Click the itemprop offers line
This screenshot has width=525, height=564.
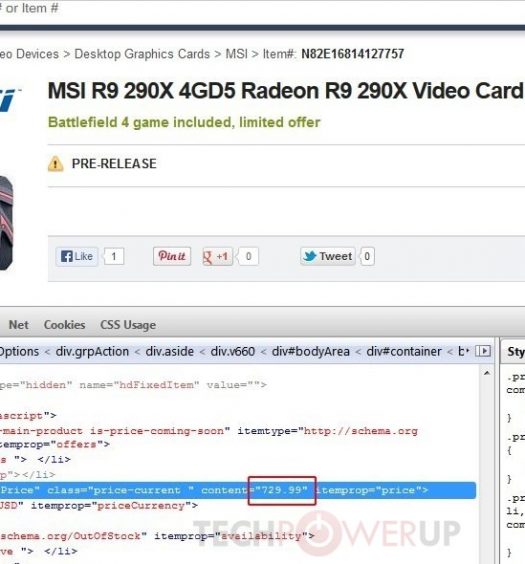point(55,445)
